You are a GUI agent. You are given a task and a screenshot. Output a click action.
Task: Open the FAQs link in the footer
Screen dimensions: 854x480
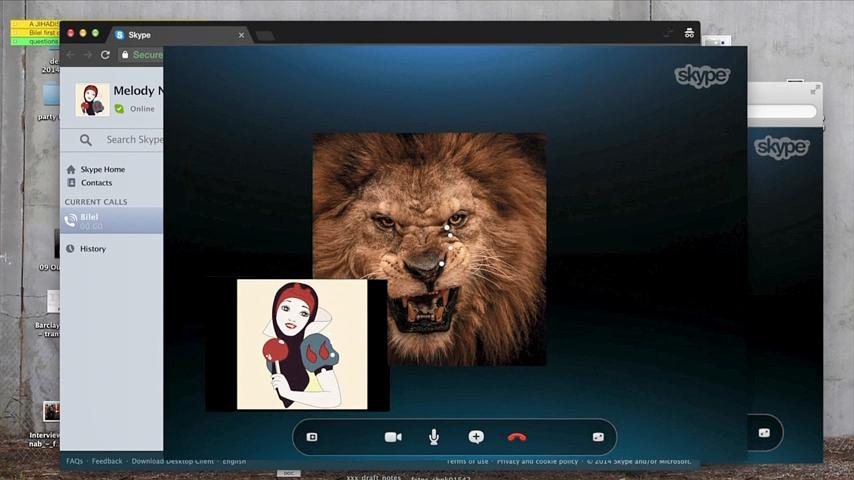[74, 462]
